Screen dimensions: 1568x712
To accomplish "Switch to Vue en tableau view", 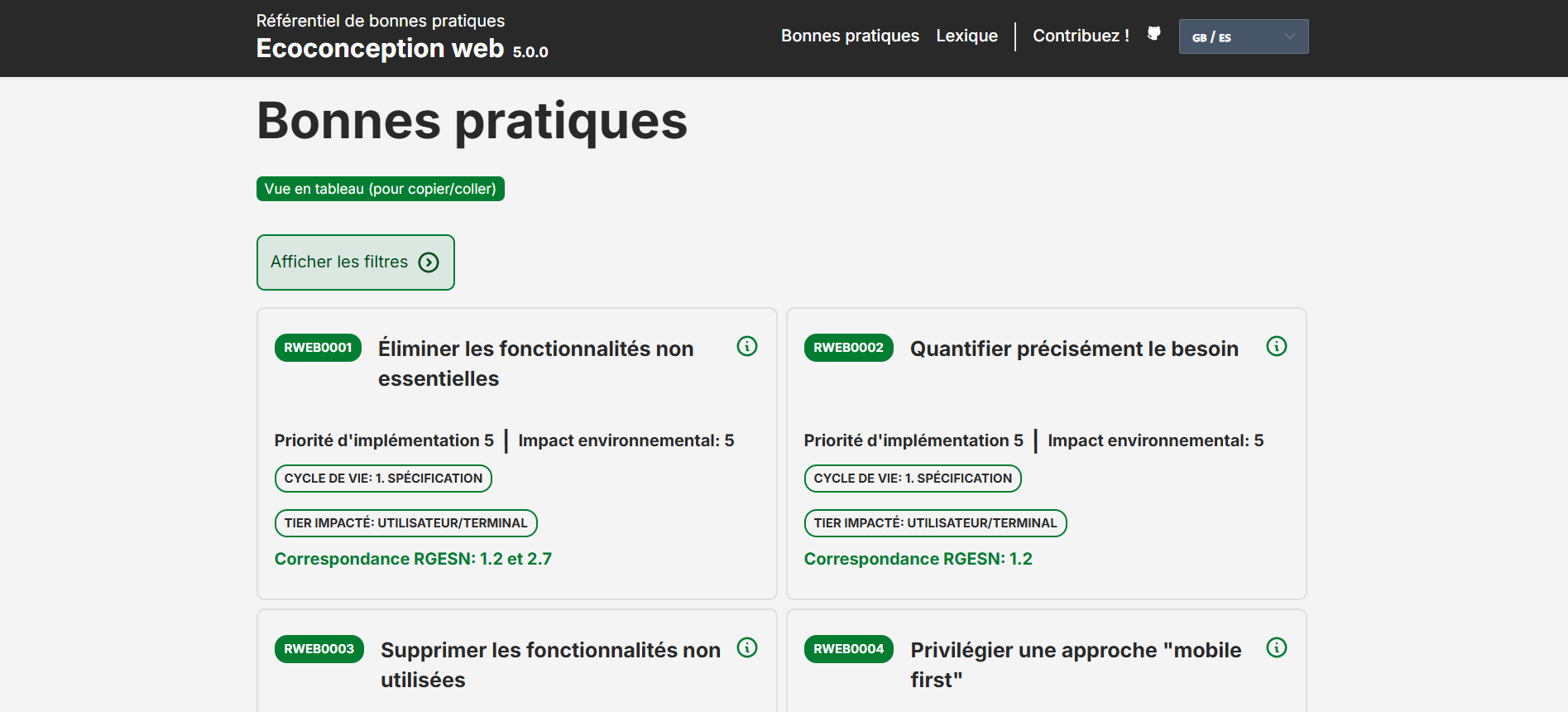I will pyautogui.click(x=380, y=189).
